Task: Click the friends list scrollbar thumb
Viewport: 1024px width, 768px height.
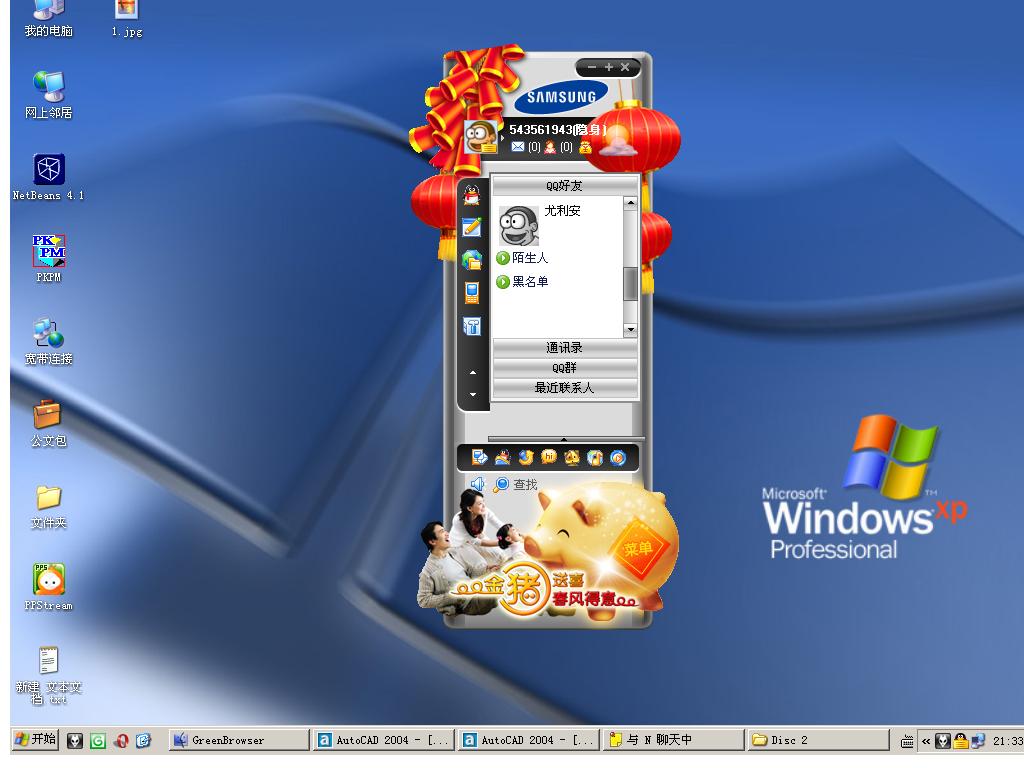Action: (x=630, y=284)
